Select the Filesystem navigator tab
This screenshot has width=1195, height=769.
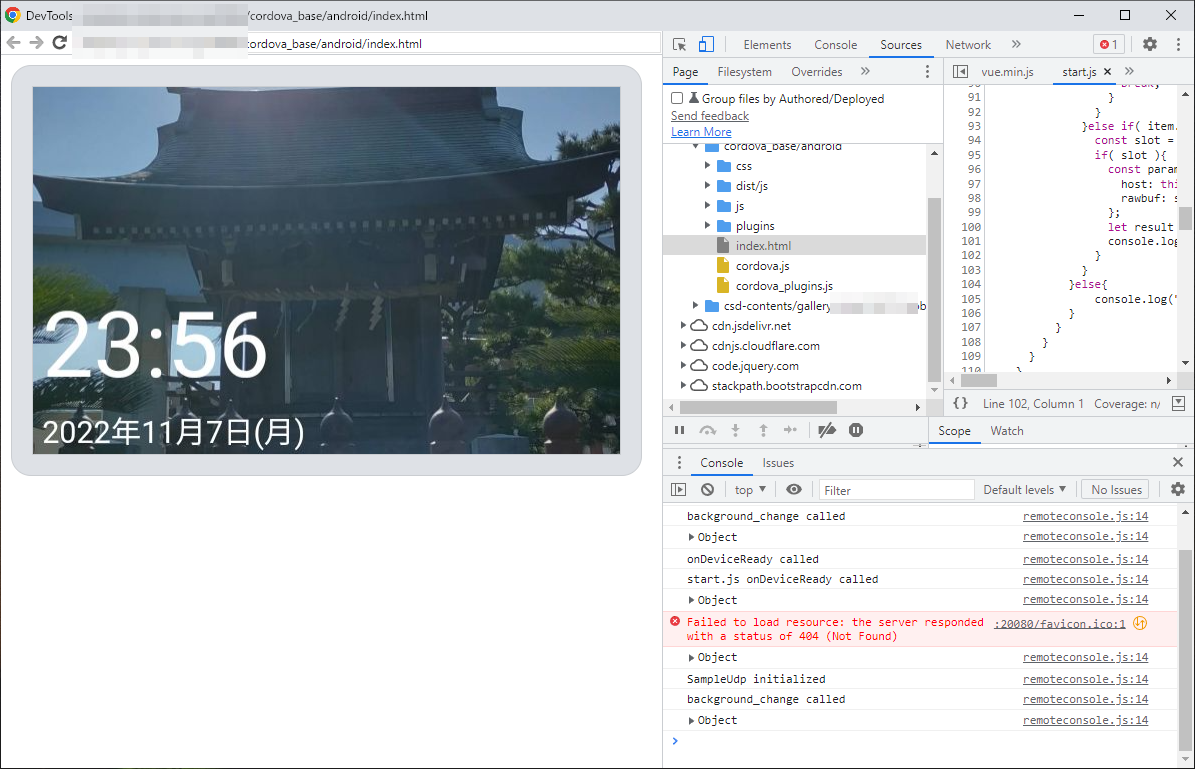click(744, 72)
